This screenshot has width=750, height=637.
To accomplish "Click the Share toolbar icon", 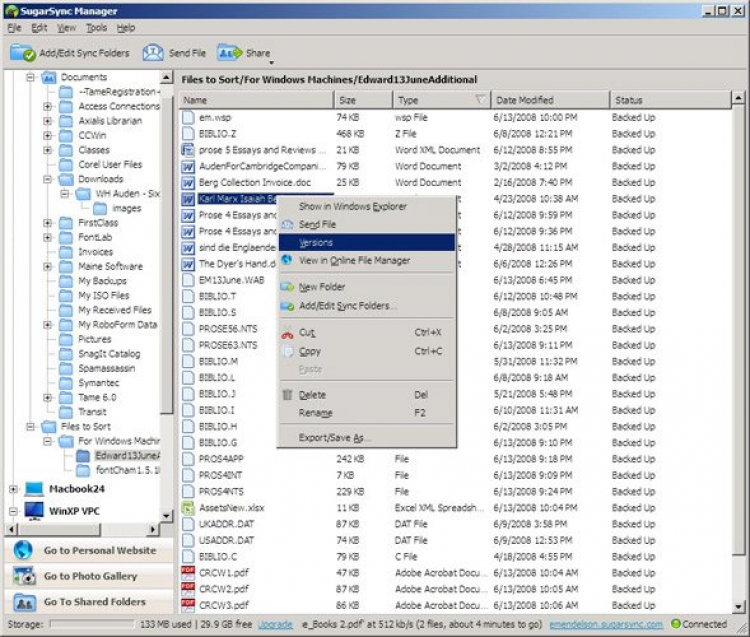I will pos(229,53).
